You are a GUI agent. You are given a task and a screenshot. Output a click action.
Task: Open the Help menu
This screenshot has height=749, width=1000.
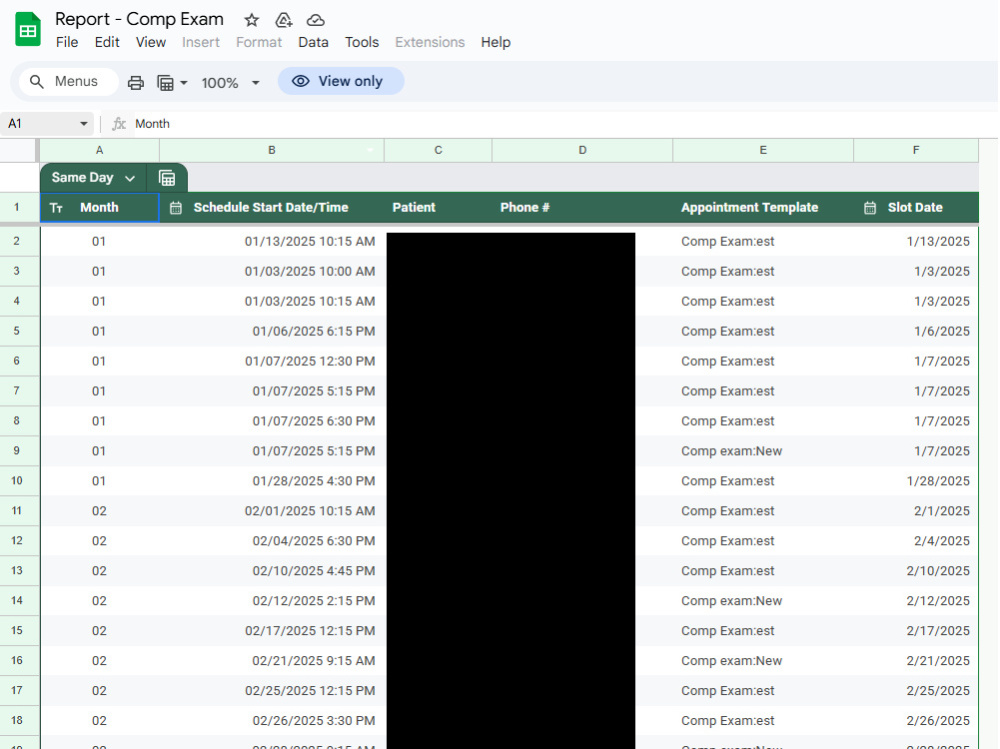496,42
